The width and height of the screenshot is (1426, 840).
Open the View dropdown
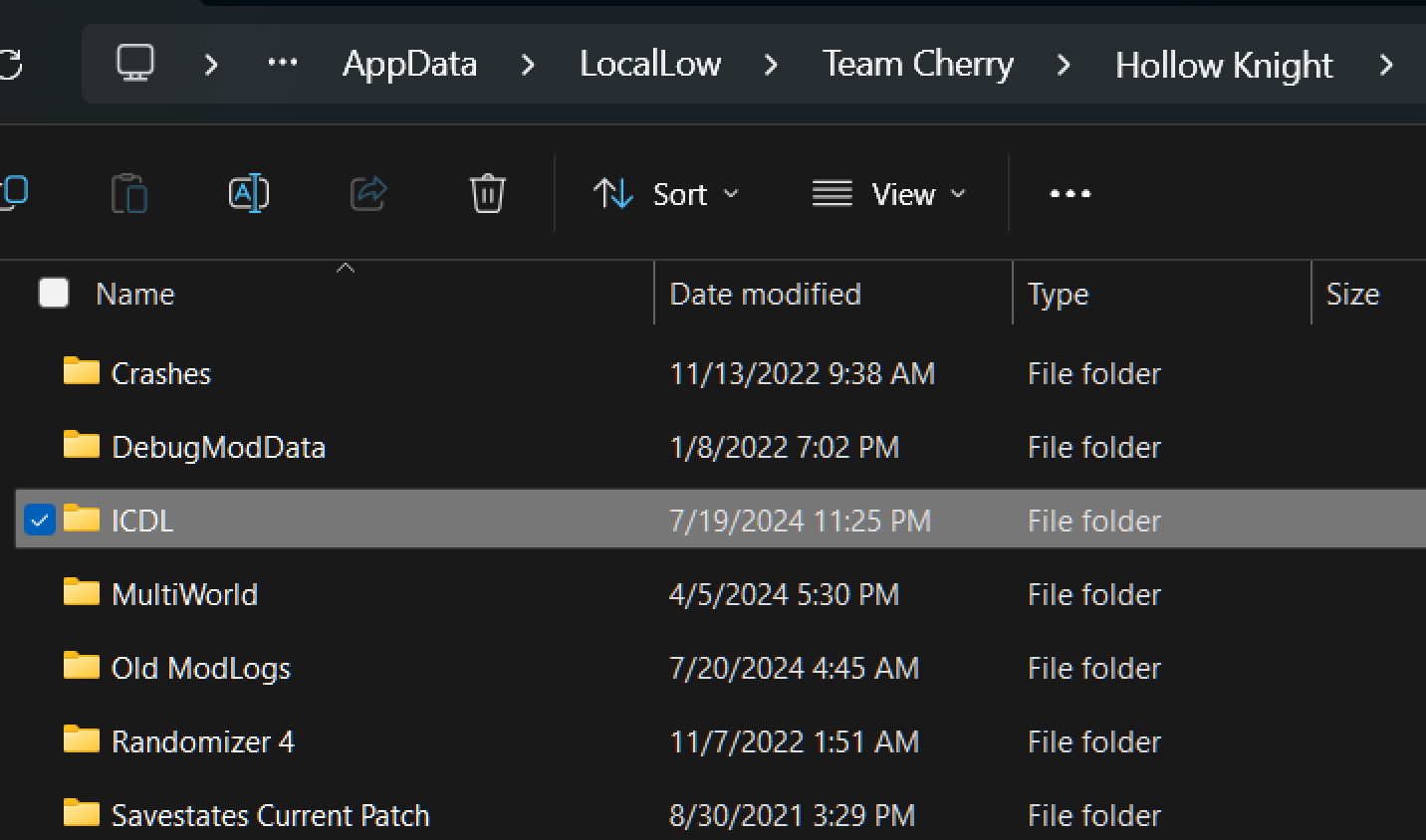(888, 193)
